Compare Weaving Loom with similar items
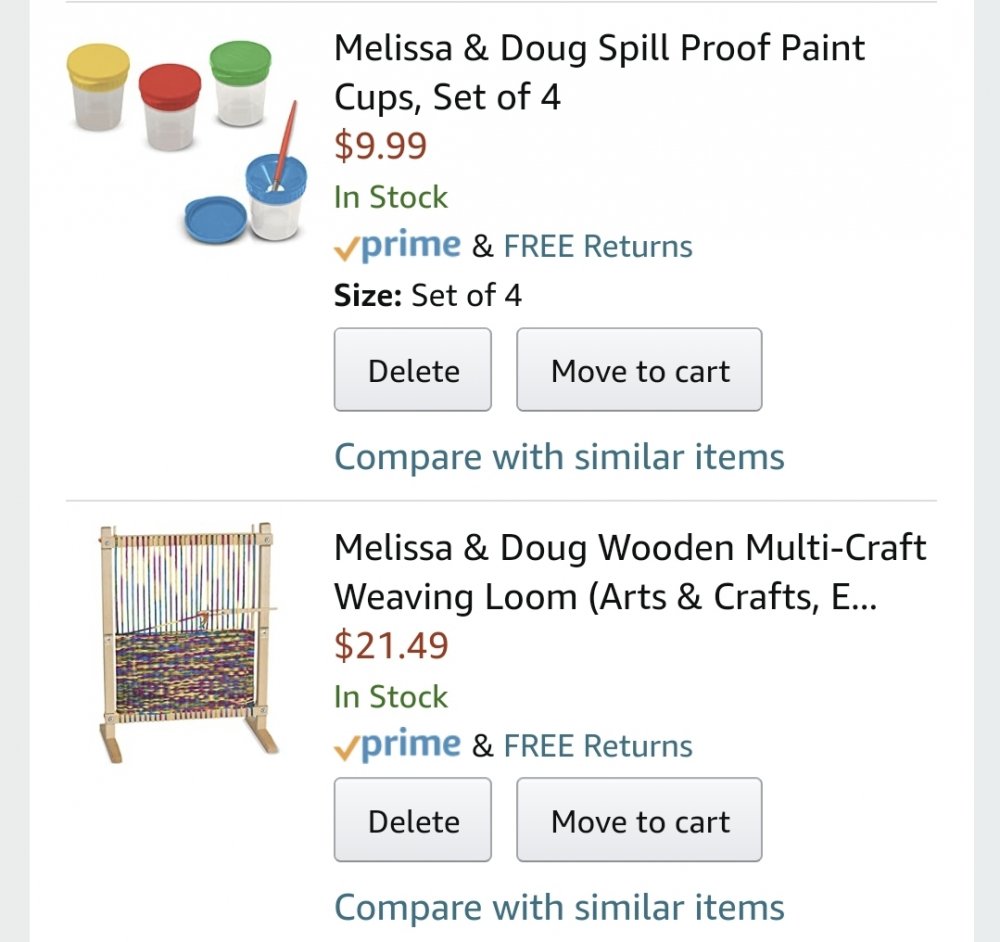This screenshot has height=942, width=1000. point(559,907)
